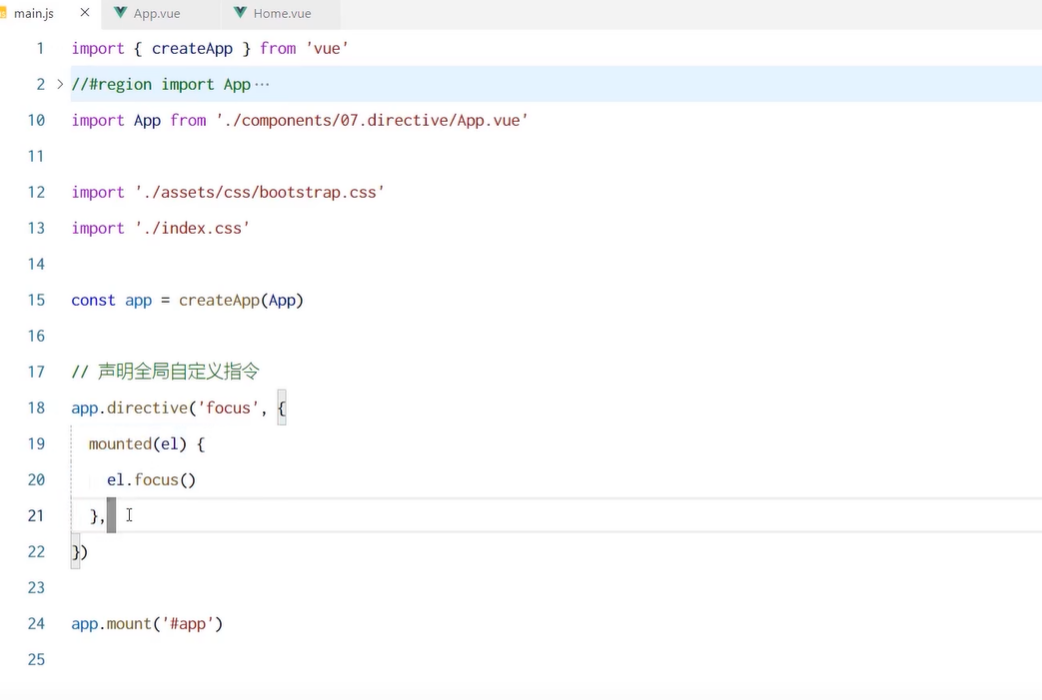Screen dimensions: 1042x700
Task: Click 'app' variable on line 15
Action: tap(138, 300)
